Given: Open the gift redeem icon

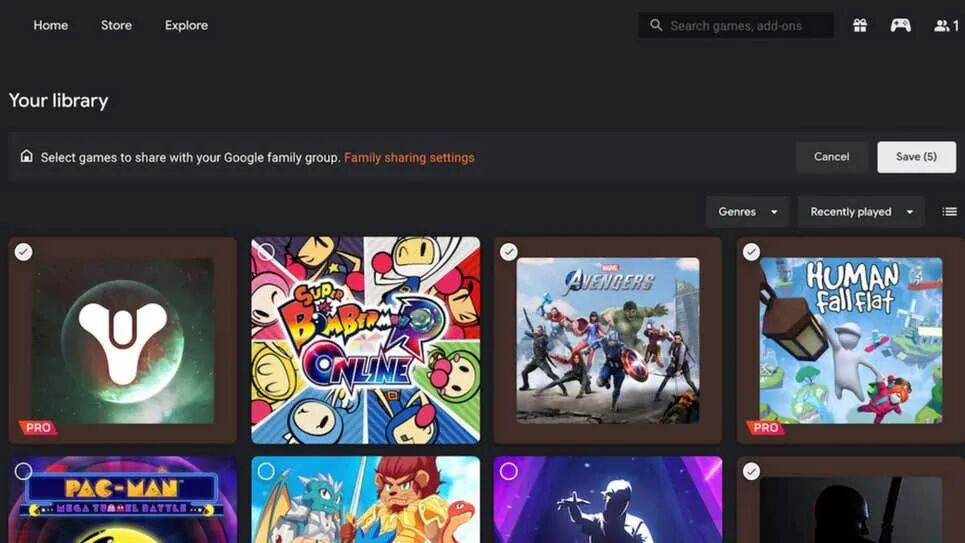Looking at the screenshot, I should pyautogui.click(x=860, y=25).
